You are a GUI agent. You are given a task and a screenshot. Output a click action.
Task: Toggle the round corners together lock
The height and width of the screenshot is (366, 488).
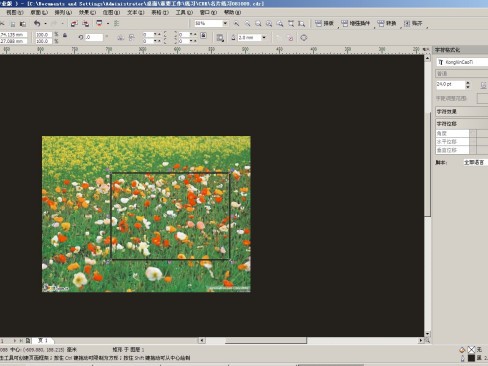(204, 35)
